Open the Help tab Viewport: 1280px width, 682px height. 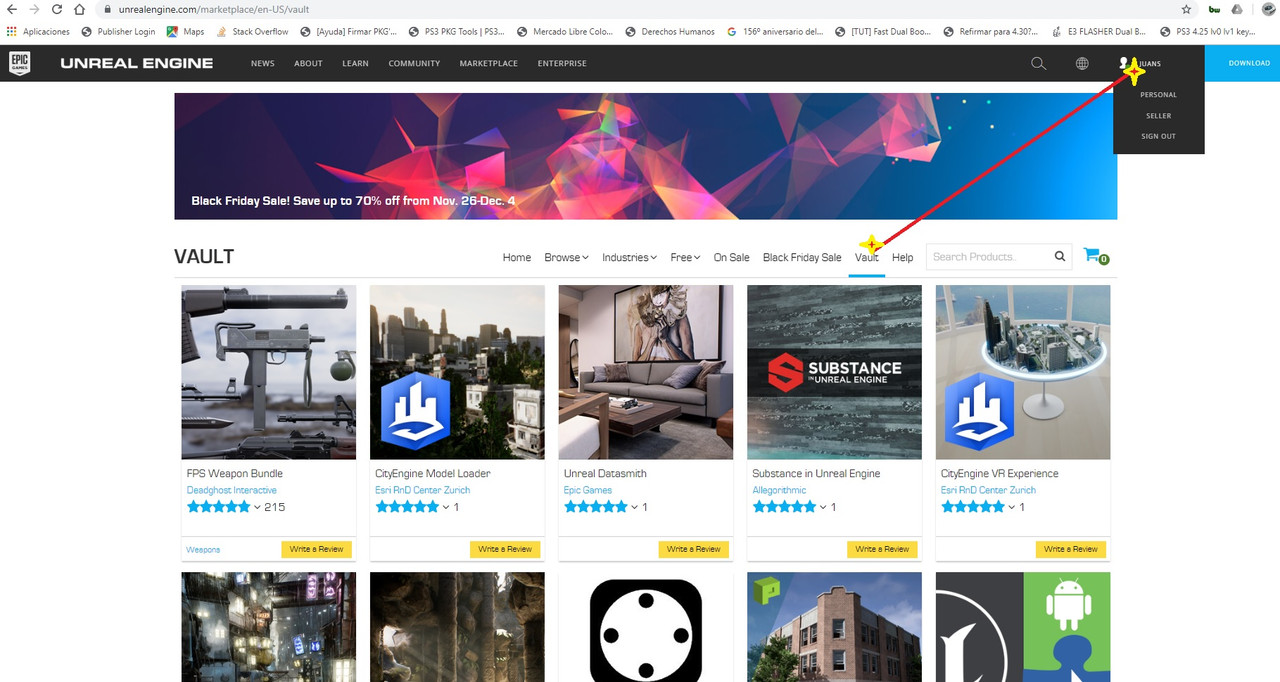tap(903, 258)
